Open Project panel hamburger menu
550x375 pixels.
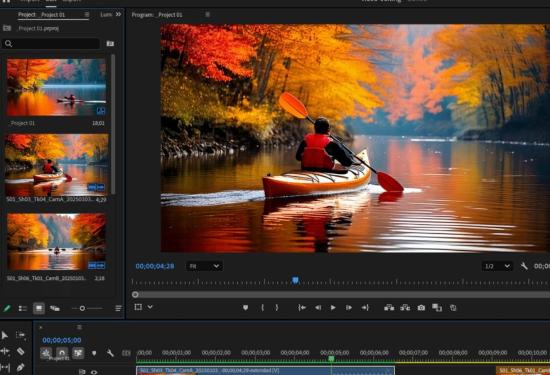coord(87,14)
